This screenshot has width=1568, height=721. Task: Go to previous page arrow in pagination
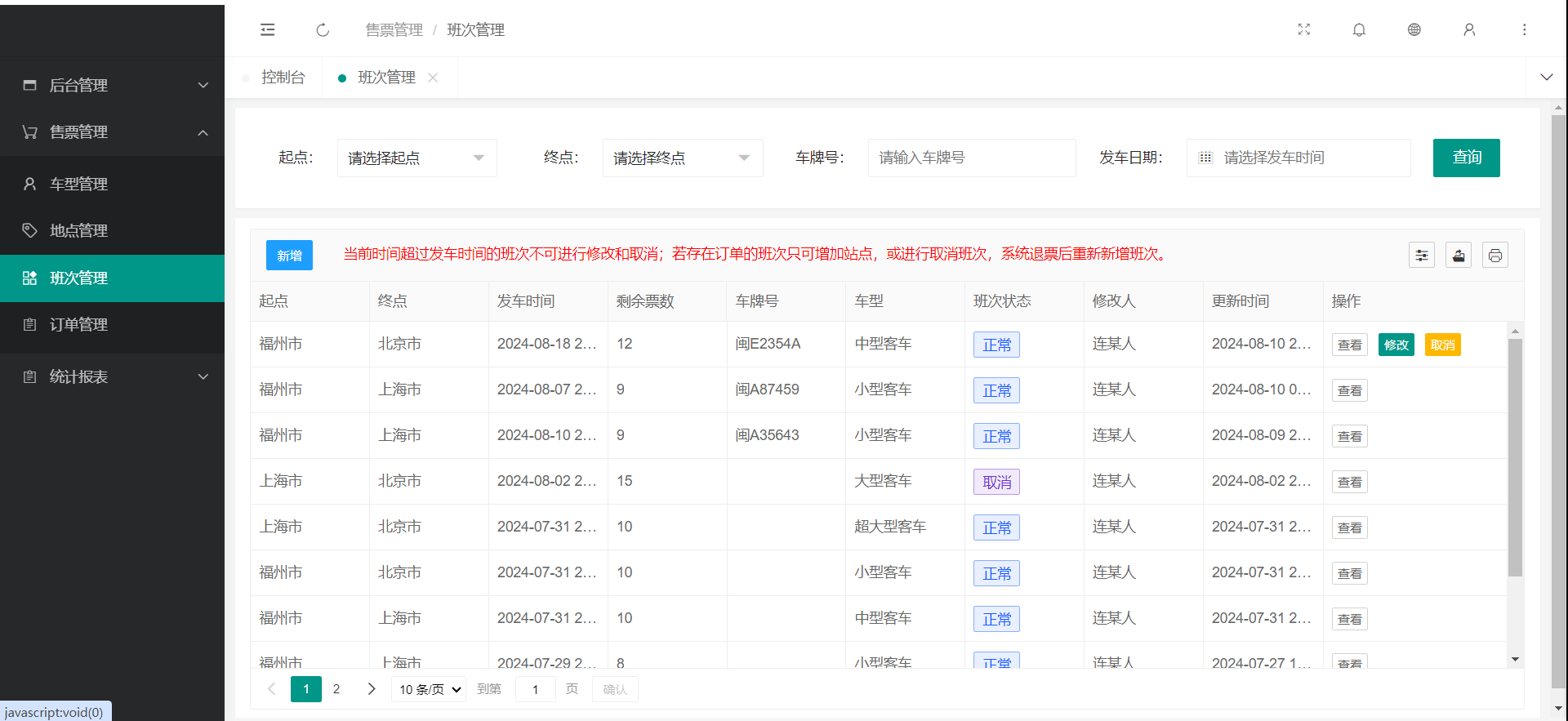click(272, 689)
